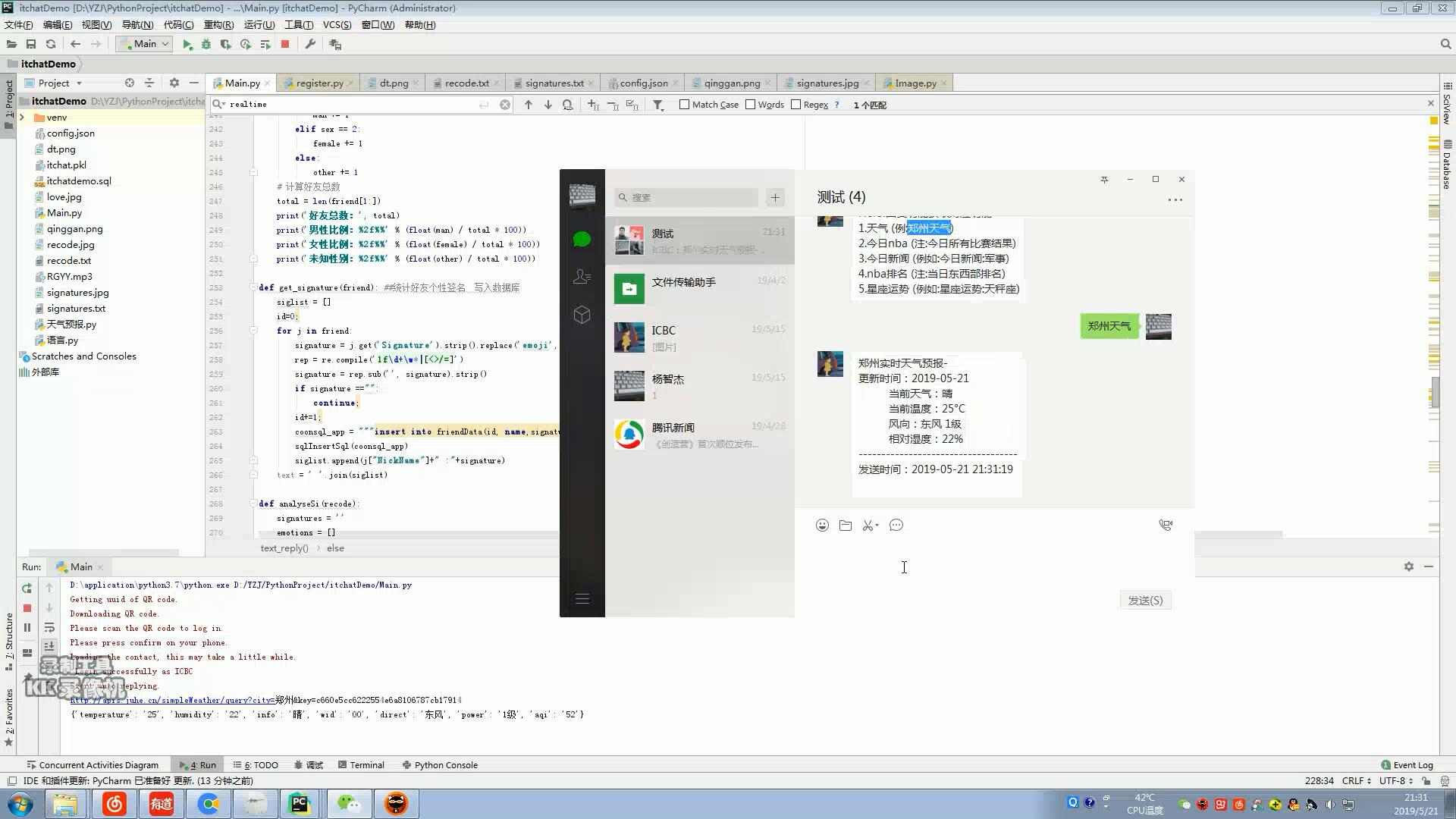Click Save All icon in toolbar

pos(31,45)
